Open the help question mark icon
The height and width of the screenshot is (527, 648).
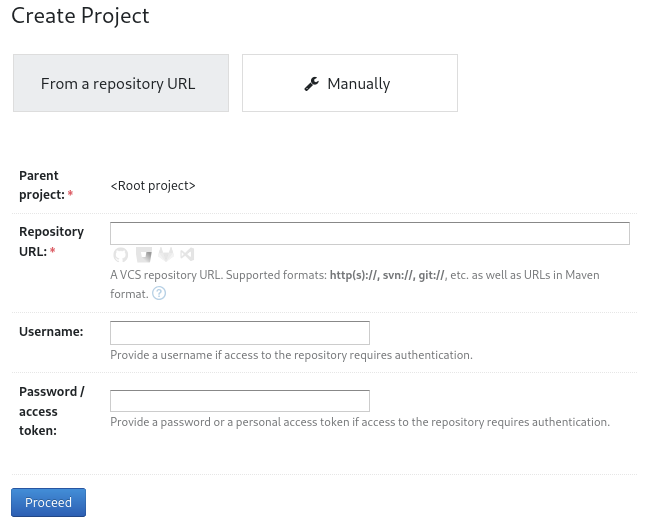pos(159,293)
